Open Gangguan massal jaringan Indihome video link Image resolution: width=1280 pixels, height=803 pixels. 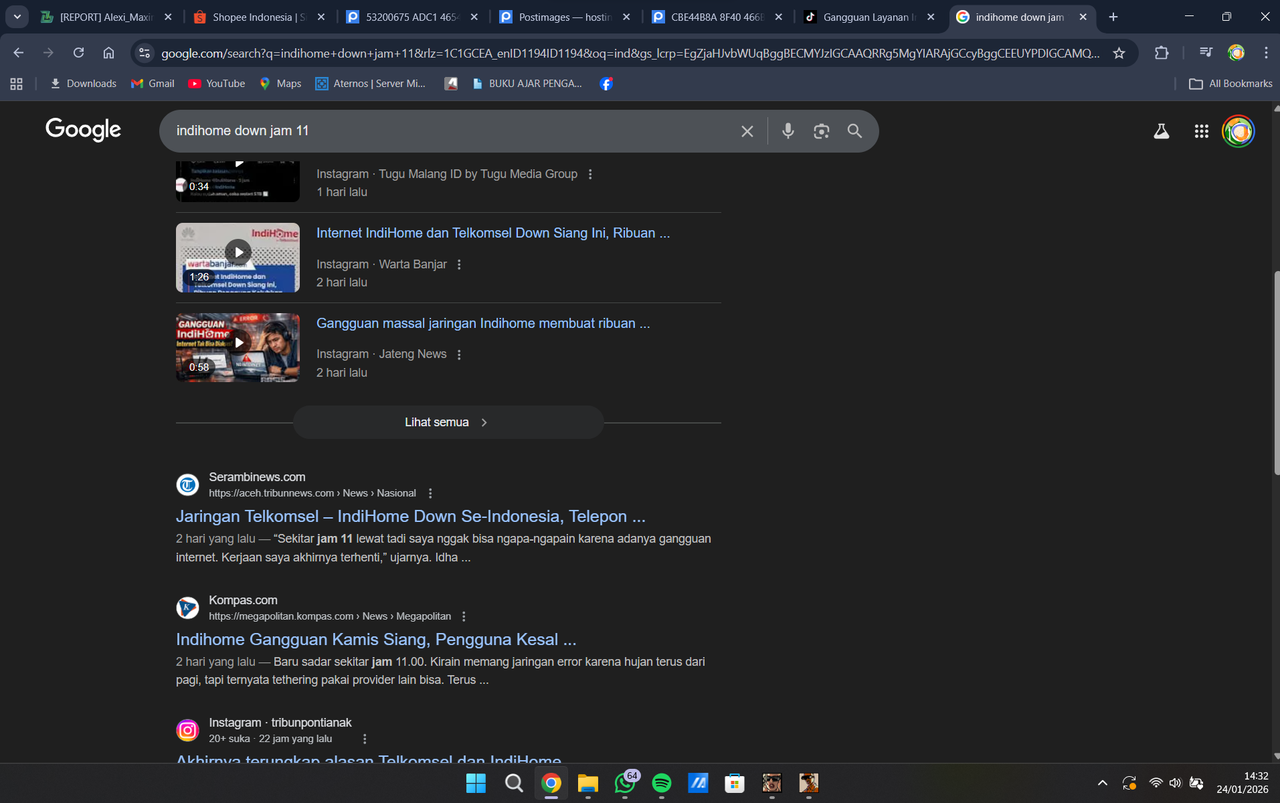pyautogui.click(x=483, y=324)
